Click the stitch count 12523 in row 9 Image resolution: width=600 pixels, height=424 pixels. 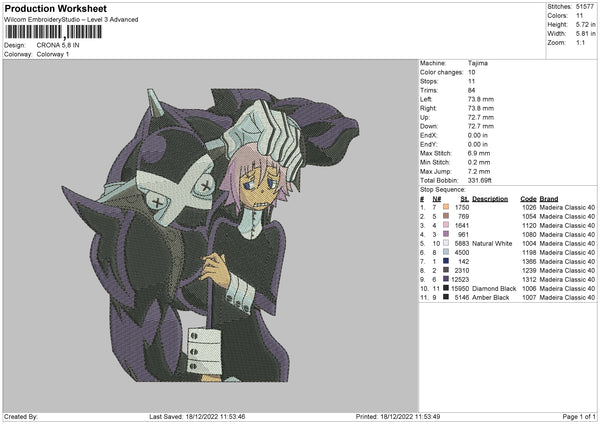point(460,279)
